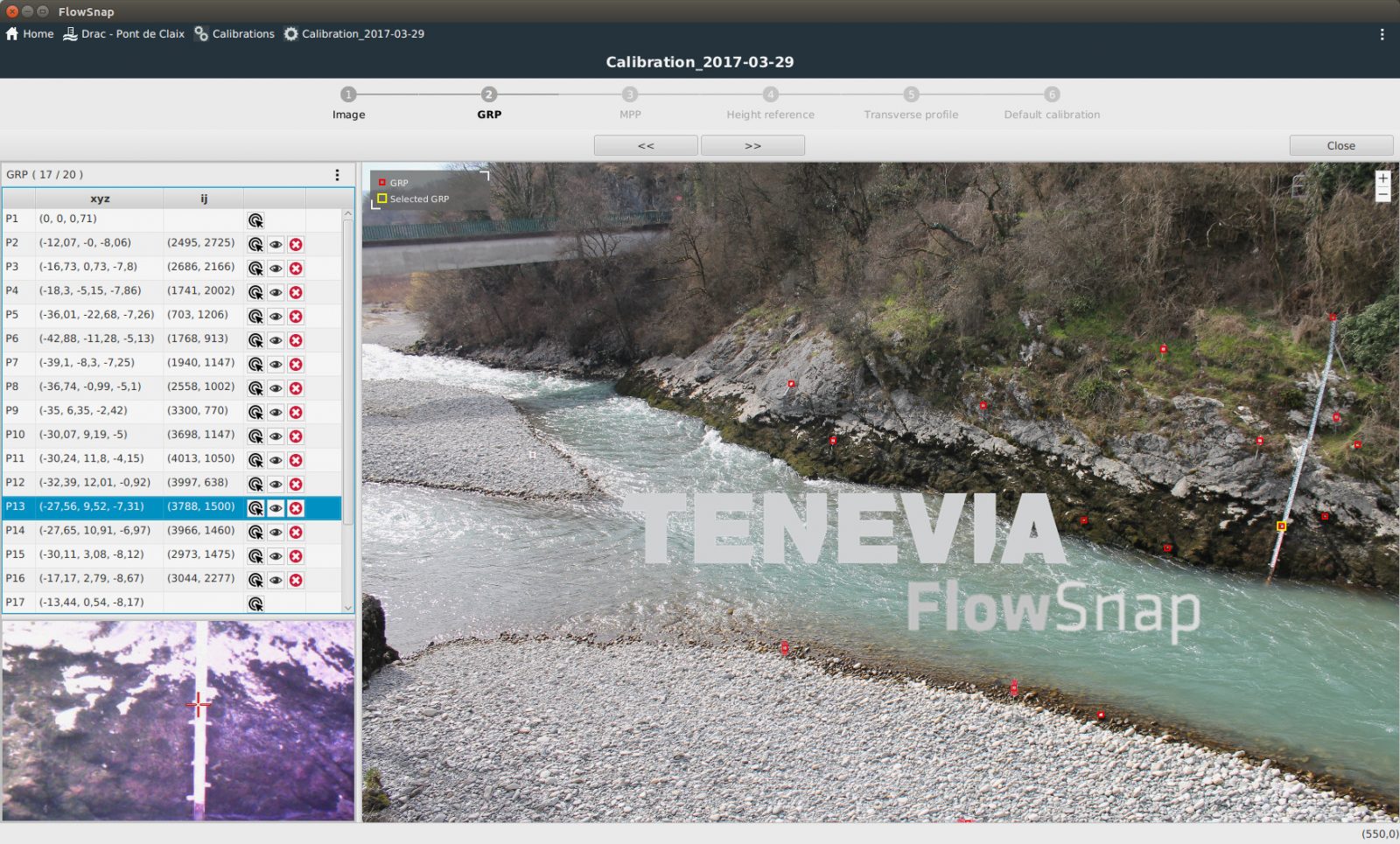Zoom in on the image with plus button

tap(1382, 178)
